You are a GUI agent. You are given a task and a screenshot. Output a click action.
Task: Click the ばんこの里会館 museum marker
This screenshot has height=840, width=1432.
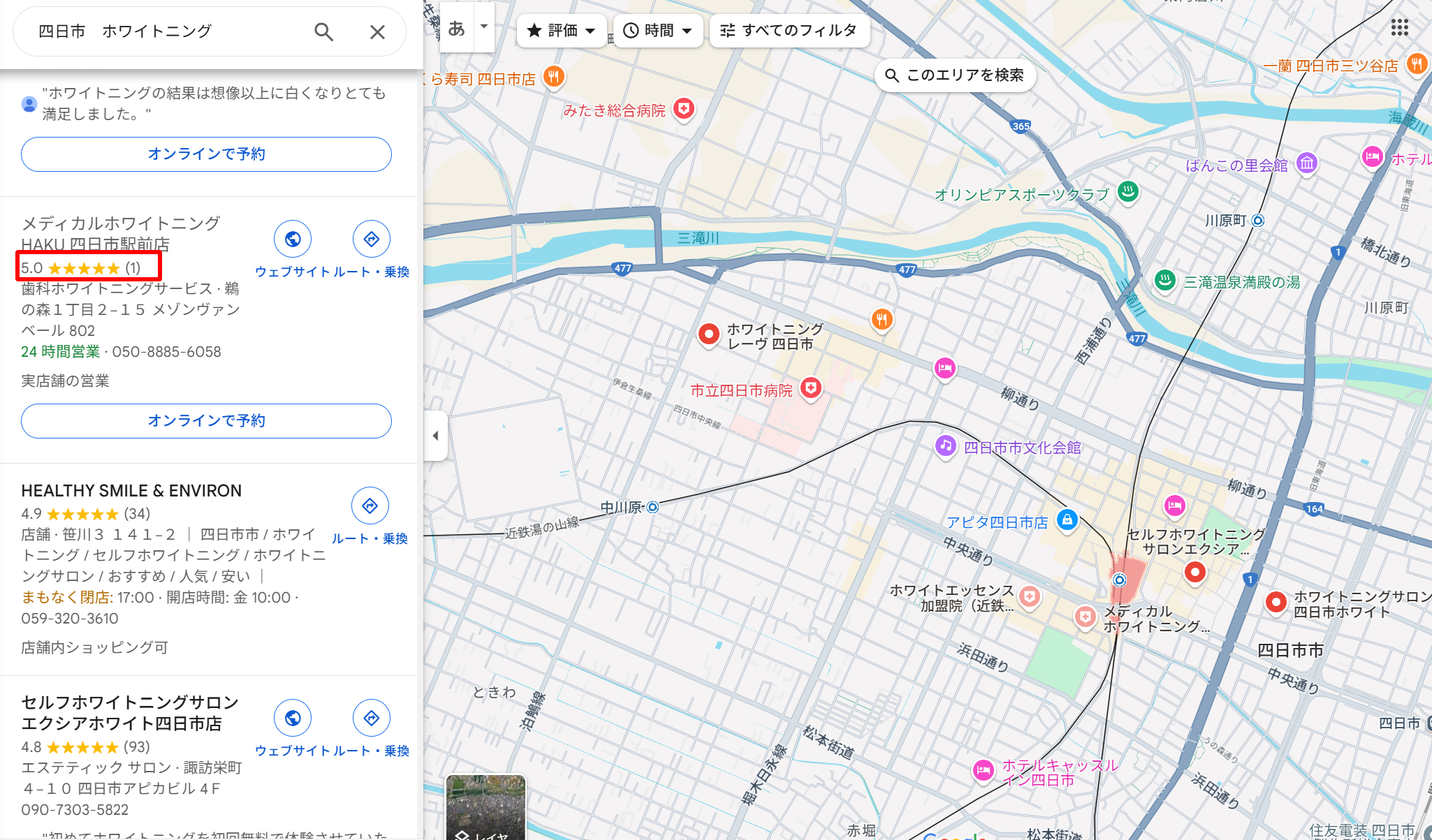(1307, 163)
